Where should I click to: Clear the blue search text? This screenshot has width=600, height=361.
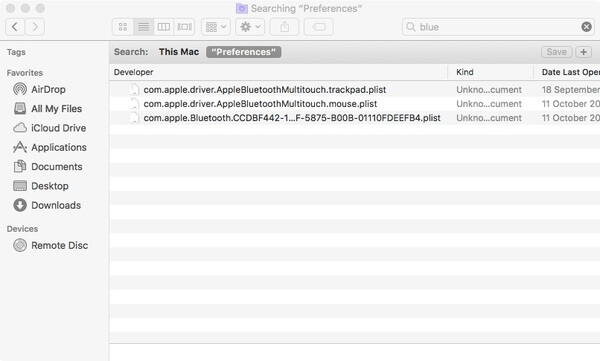(586, 27)
